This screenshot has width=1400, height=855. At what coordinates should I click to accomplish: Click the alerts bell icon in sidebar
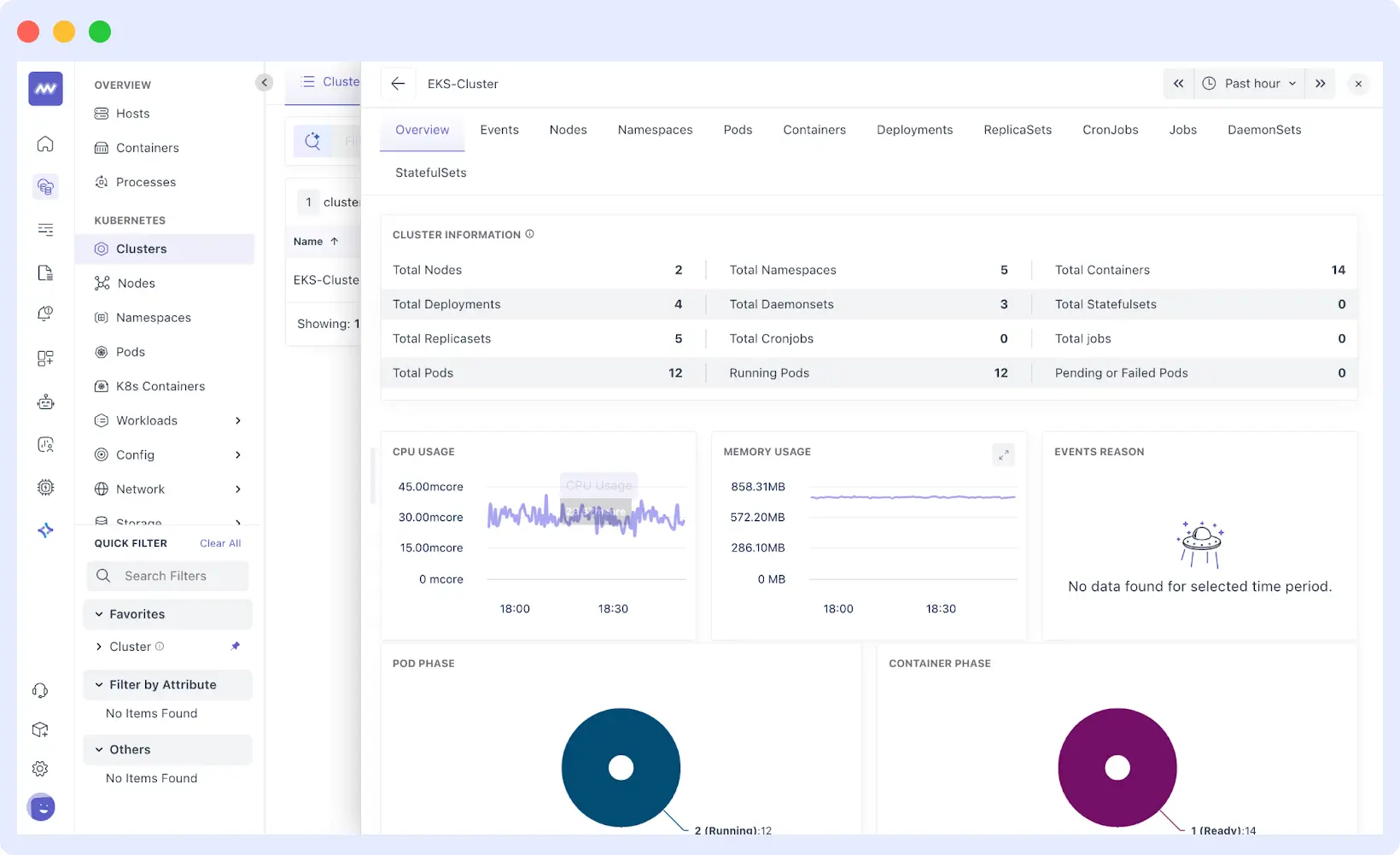pos(44,313)
